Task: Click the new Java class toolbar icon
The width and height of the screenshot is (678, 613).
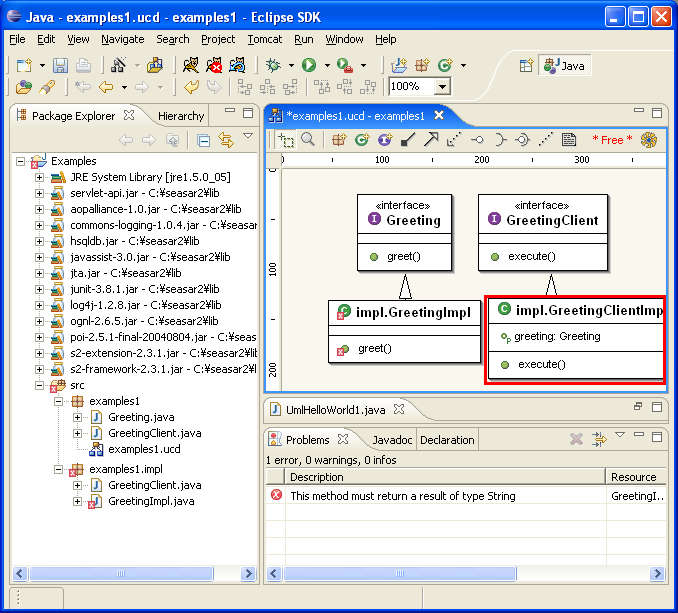Action: [x=443, y=65]
